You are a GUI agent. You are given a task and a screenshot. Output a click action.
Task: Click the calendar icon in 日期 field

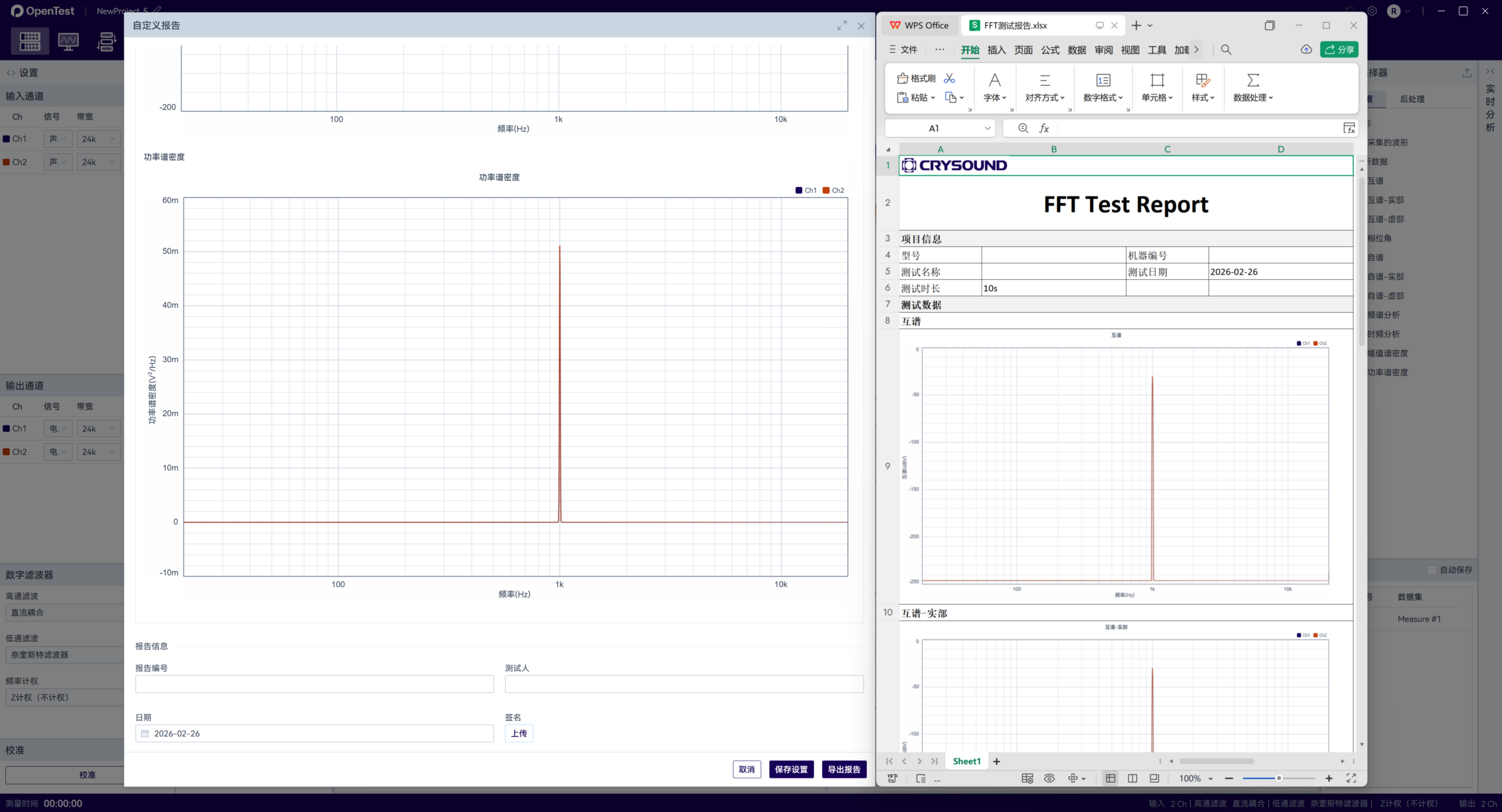145,733
